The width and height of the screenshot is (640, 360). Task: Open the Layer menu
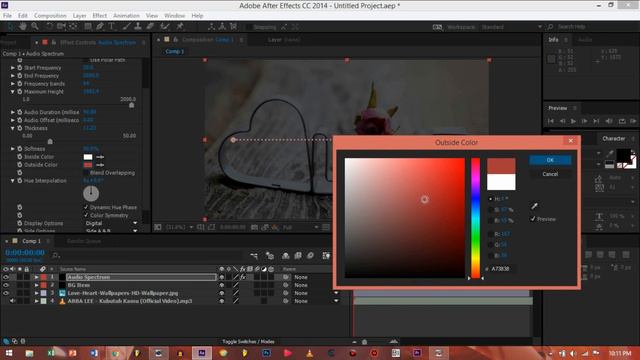(79, 16)
